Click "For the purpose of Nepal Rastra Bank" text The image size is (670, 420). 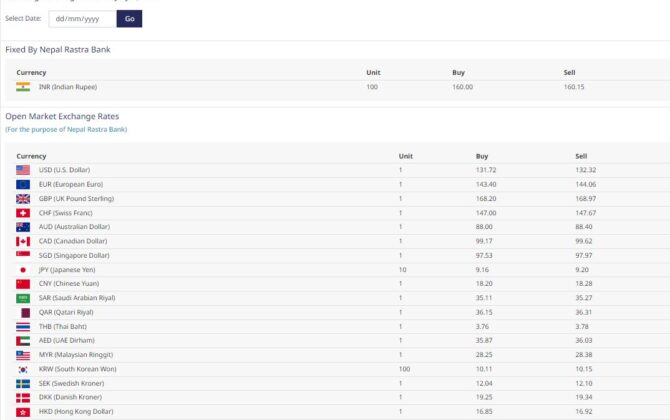pos(66,129)
